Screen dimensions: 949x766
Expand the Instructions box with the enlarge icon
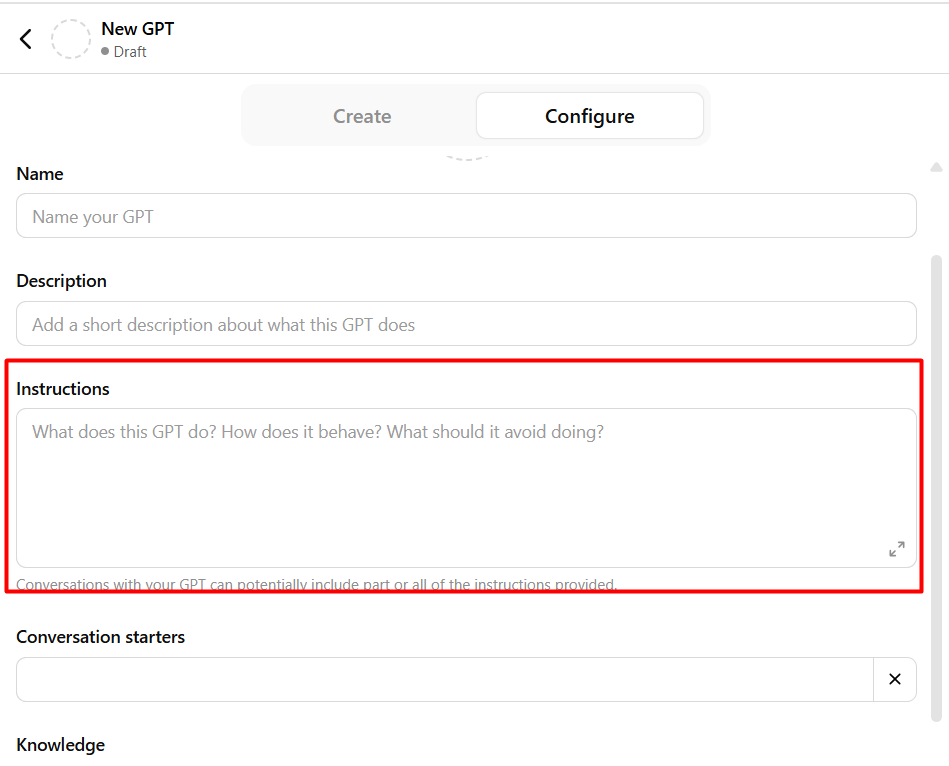896,549
